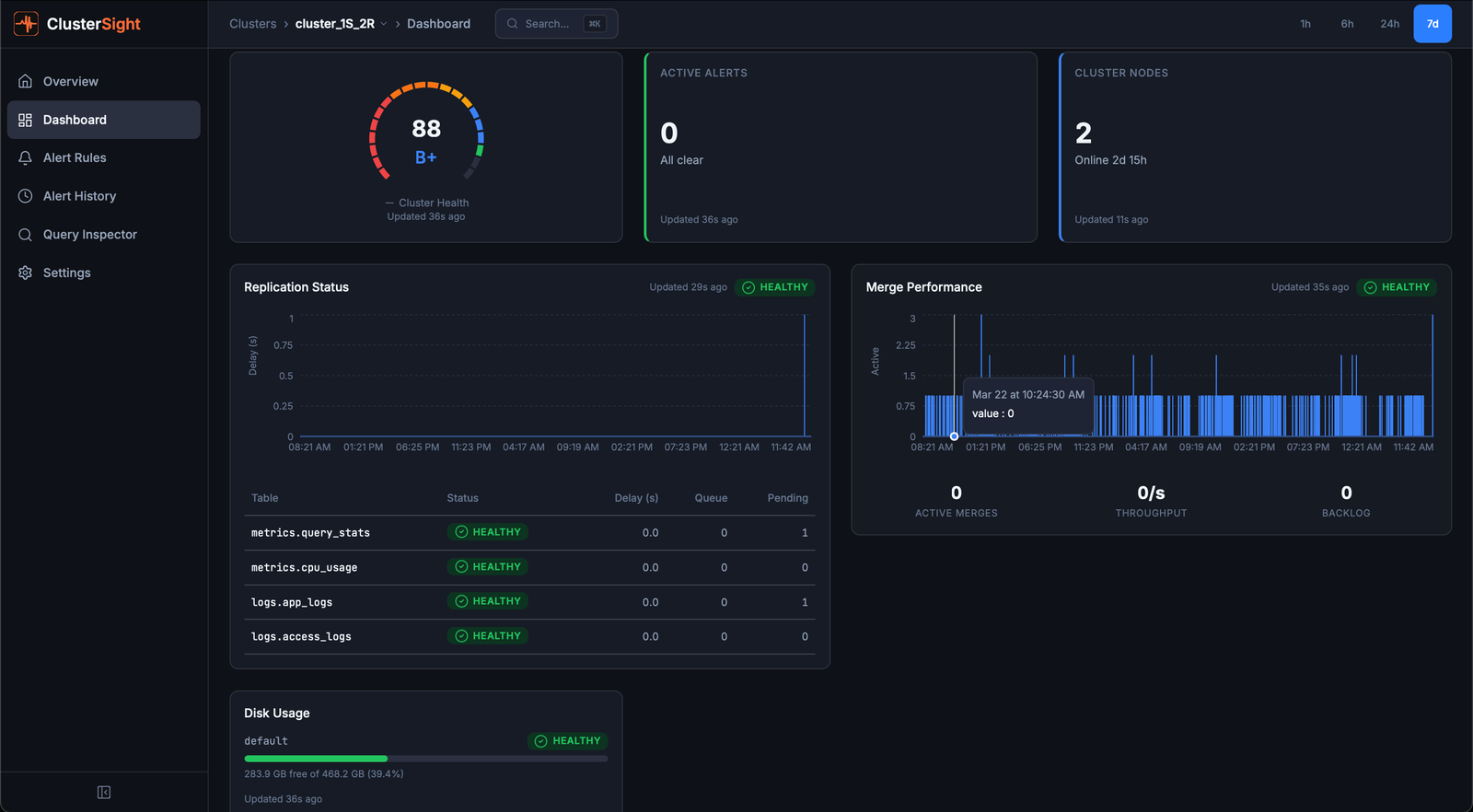Click the Alert Rules bell icon
Viewport: 1473px width, 812px height.
click(x=26, y=157)
